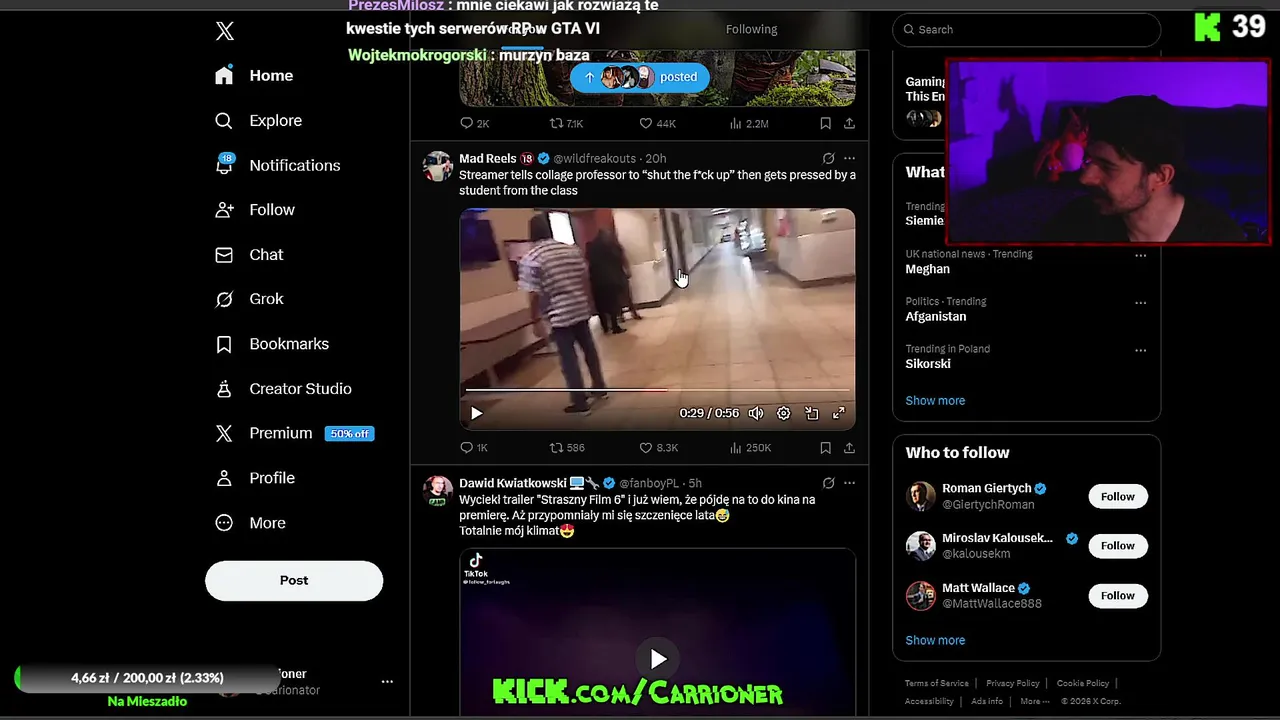Screen dimensions: 1280x720
Task: Like top post with 44K likes
Action: 658,124
